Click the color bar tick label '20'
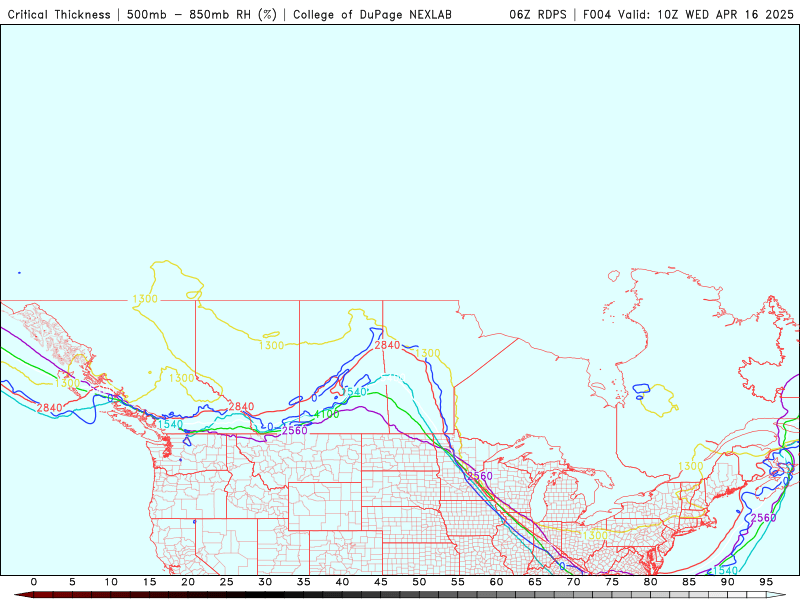This screenshot has width=800, height=600. (188, 582)
